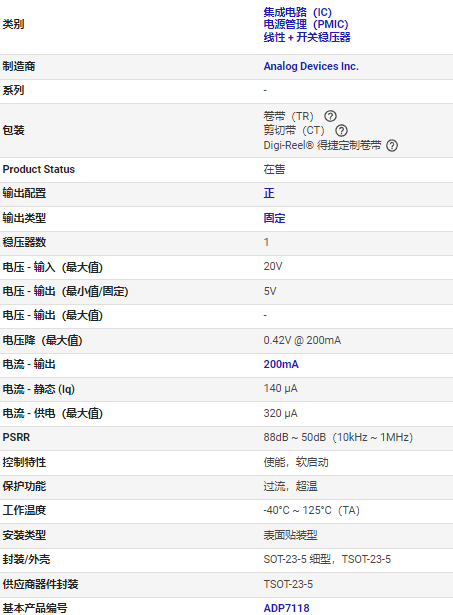The height and width of the screenshot is (615, 453).
Task: Click the help icon next to 卷带 (TR)
Action: coord(330,116)
